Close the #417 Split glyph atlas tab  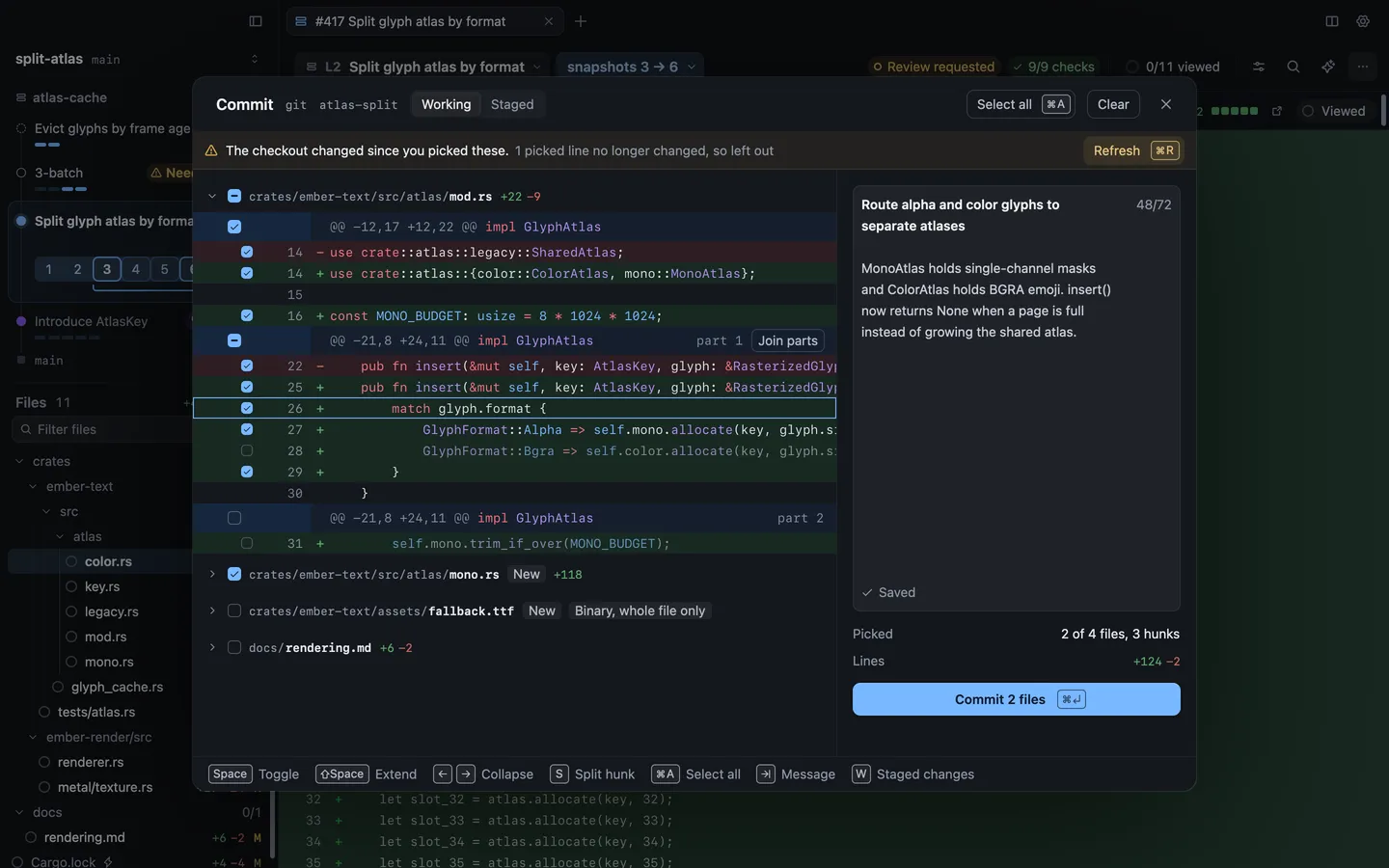click(x=549, y=21)
